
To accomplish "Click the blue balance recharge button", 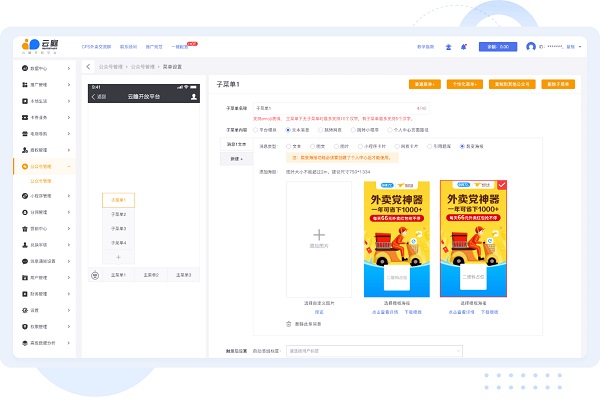I will point(497,46).
